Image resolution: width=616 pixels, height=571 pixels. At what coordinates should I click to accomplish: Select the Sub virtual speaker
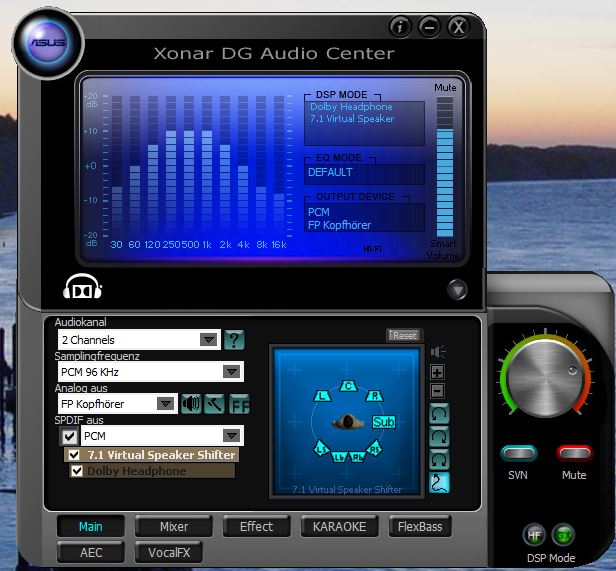[384, 422]
